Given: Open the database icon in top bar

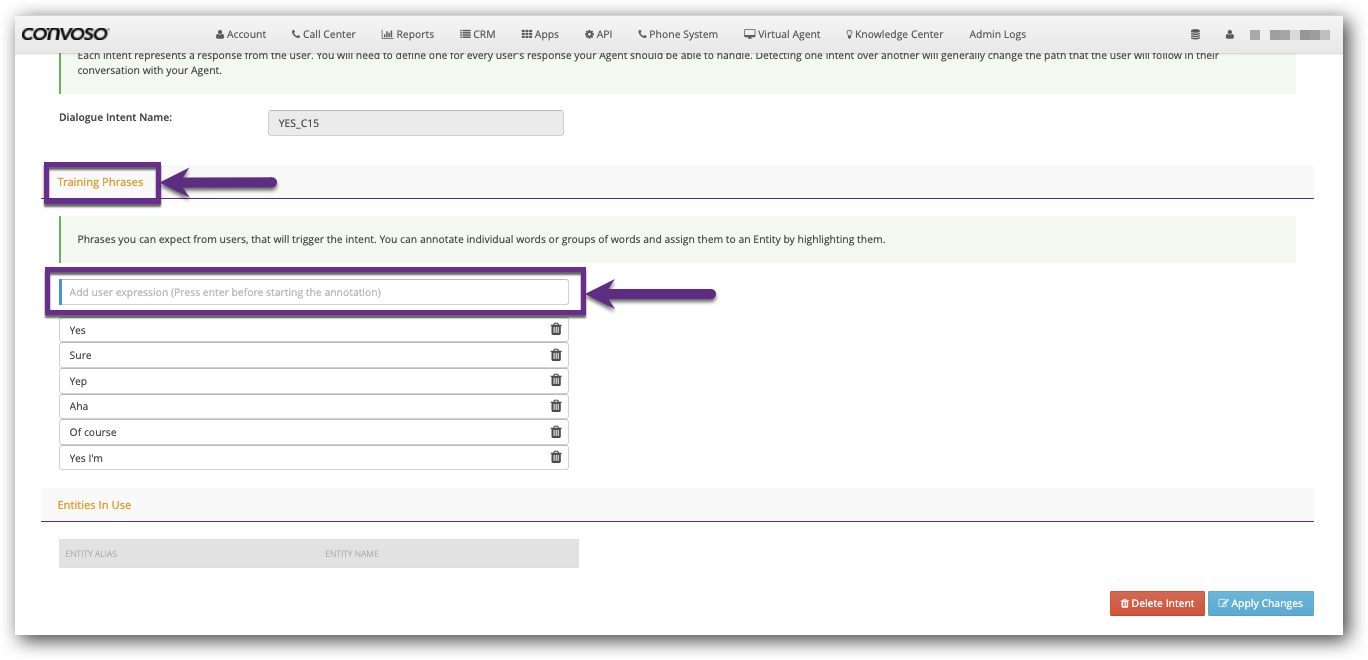Looking at the screenshot, I should [x=1195, y=34].
